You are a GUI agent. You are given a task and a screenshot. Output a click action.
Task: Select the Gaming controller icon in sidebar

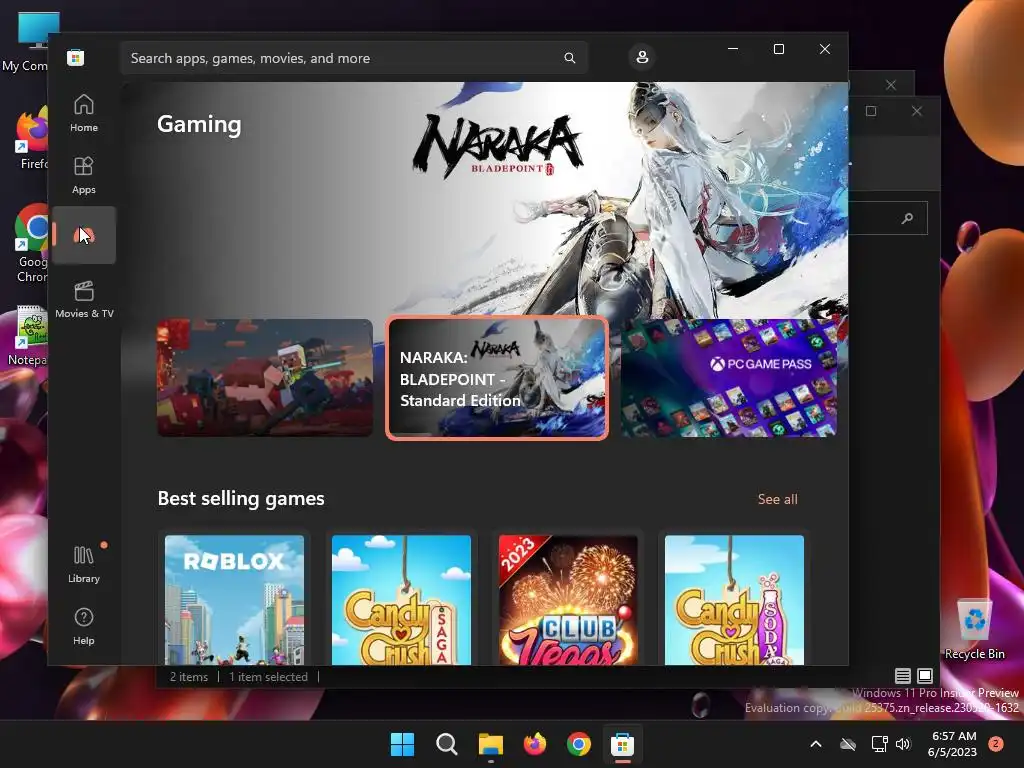coord(84,235)
